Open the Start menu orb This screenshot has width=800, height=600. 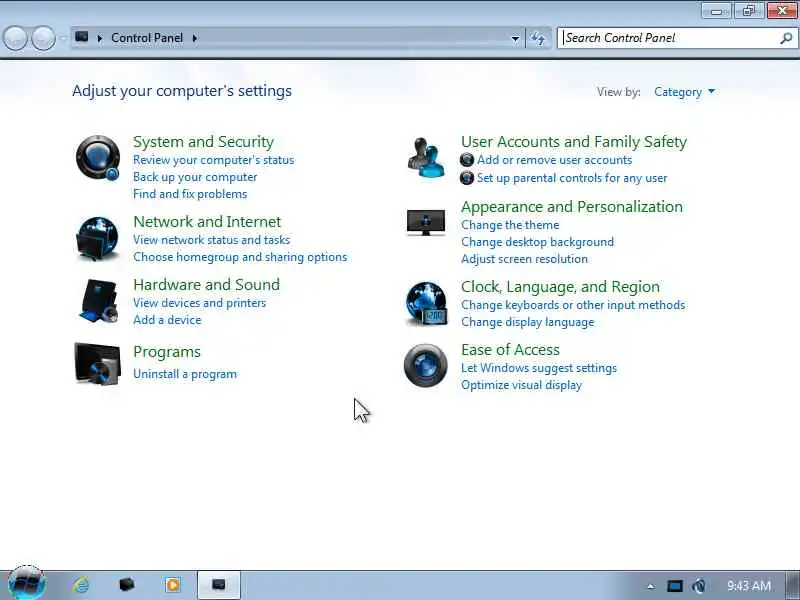click(x=26, y=584)
